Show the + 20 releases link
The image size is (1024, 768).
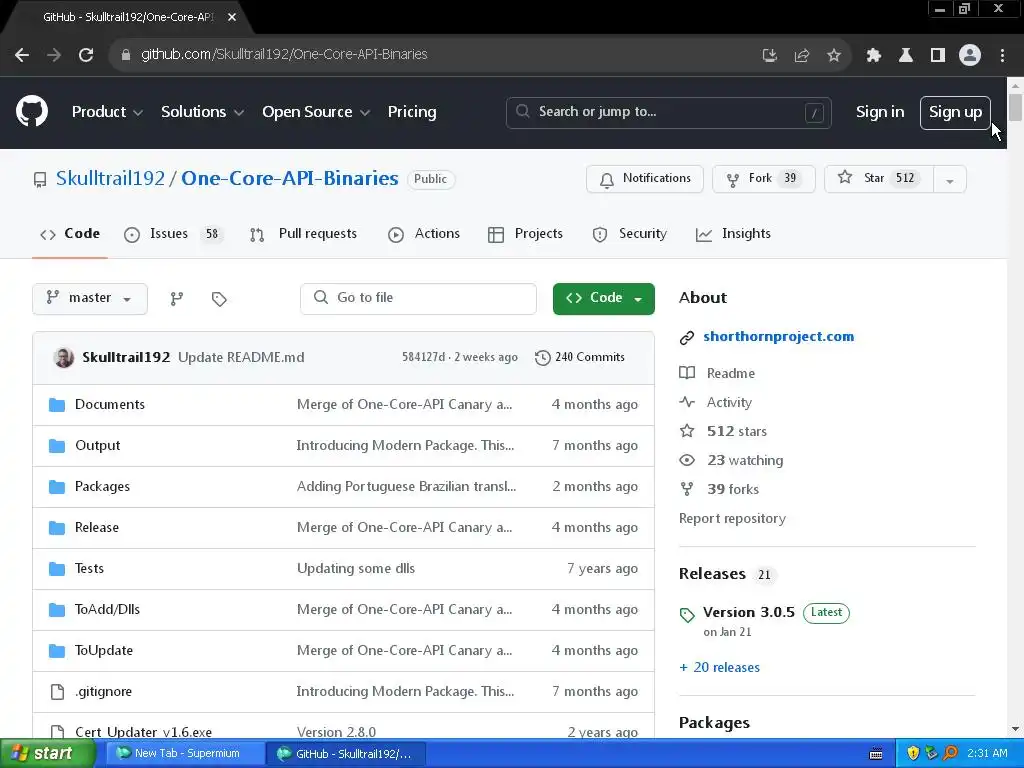tap(719, 667)
